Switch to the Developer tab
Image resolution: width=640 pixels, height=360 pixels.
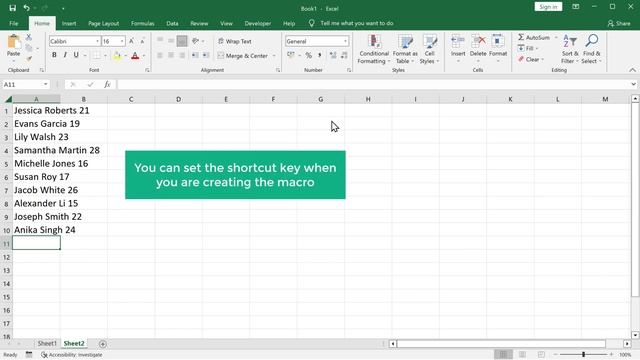pyautogui.click(x=258, y=23)
